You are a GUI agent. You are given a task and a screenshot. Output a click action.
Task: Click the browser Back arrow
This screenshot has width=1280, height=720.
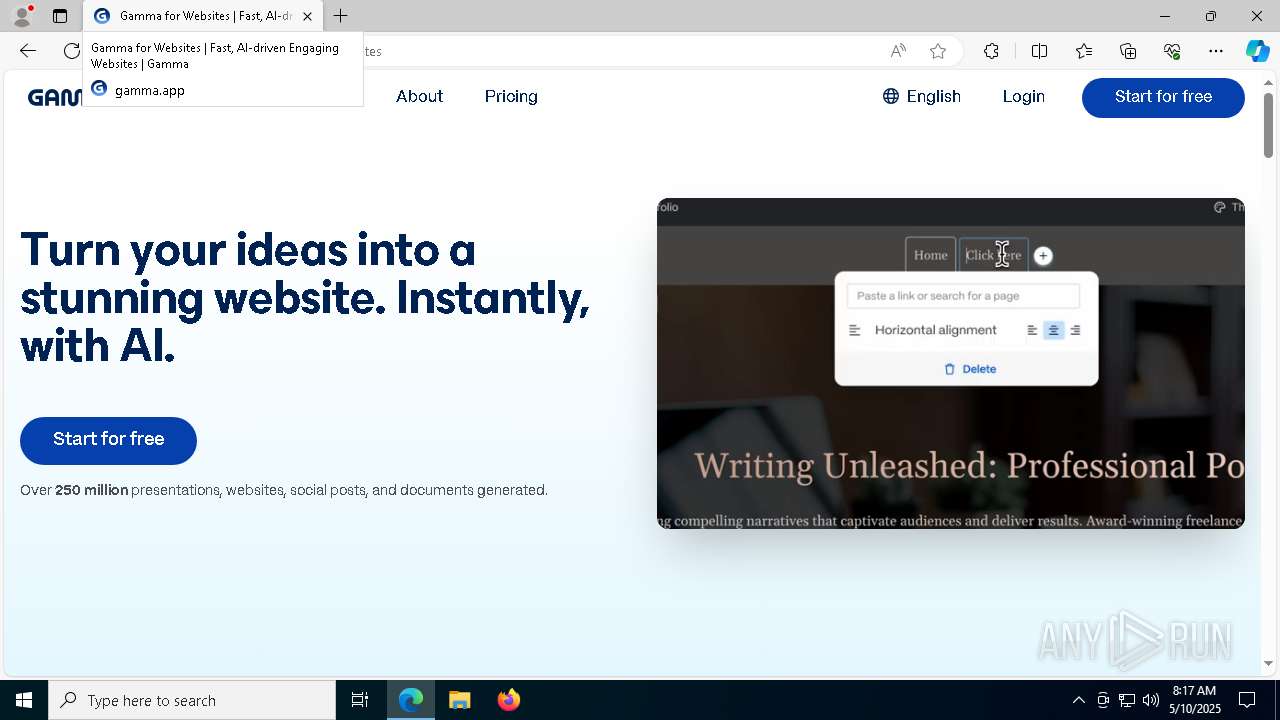pyautogui.click(x=28, y=51)
